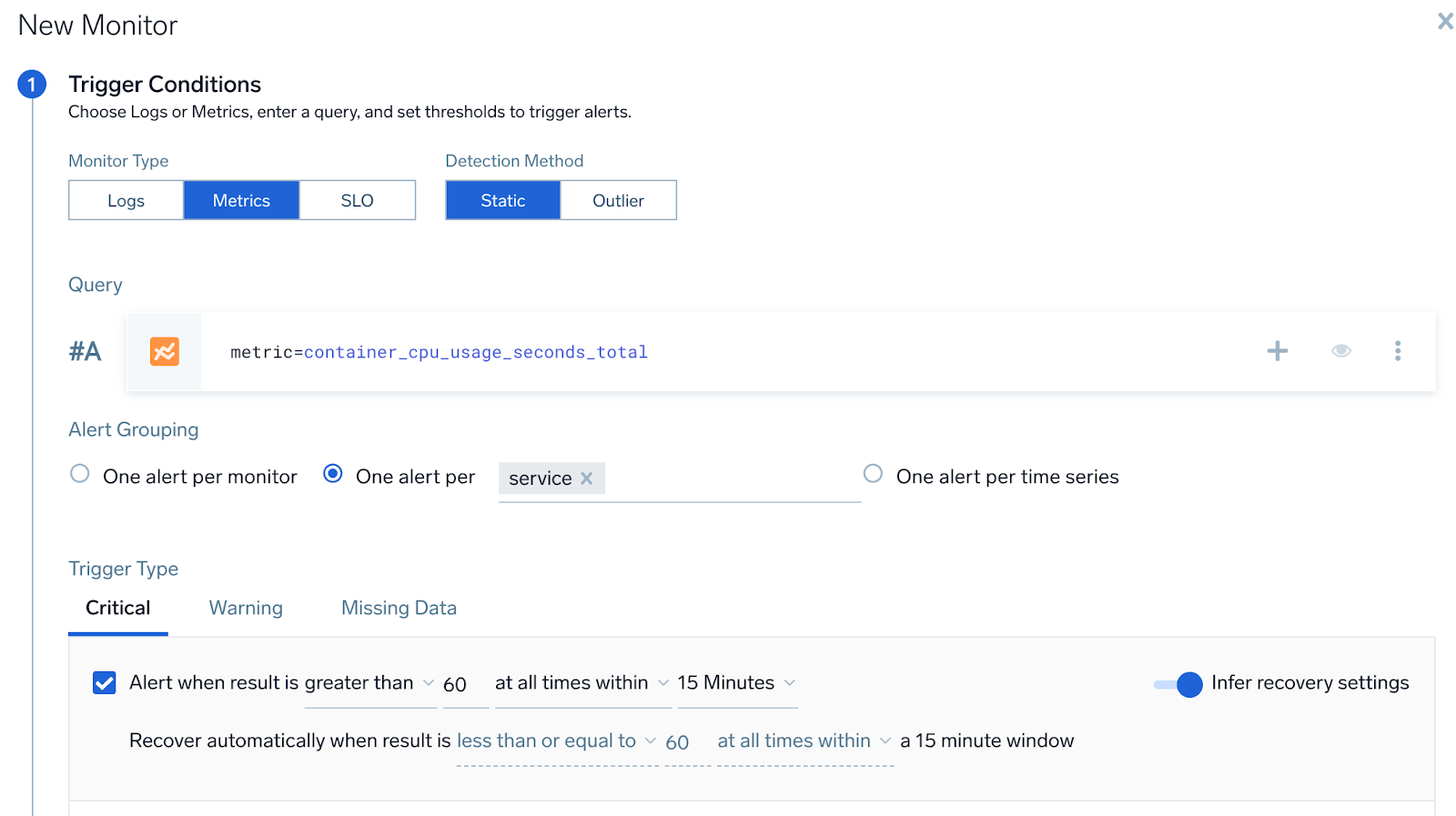Toggle query visibility with the eye icon
Screen dimensions: 1456x816
click(x=1340, y=351)
